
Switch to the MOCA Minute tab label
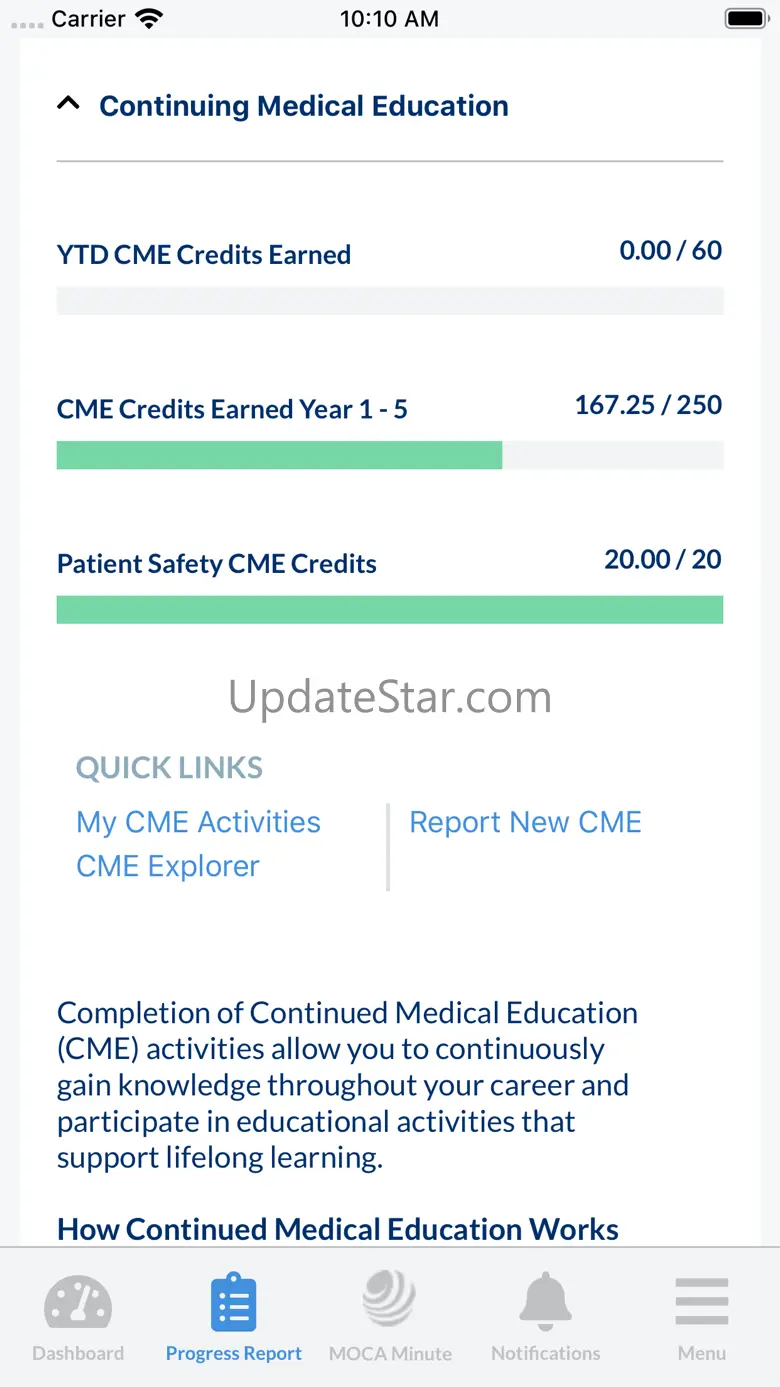click(x=390, y=1354)
